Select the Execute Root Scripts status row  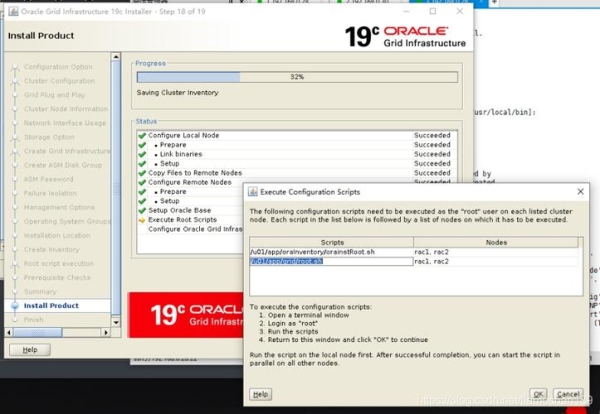point(190,220)
